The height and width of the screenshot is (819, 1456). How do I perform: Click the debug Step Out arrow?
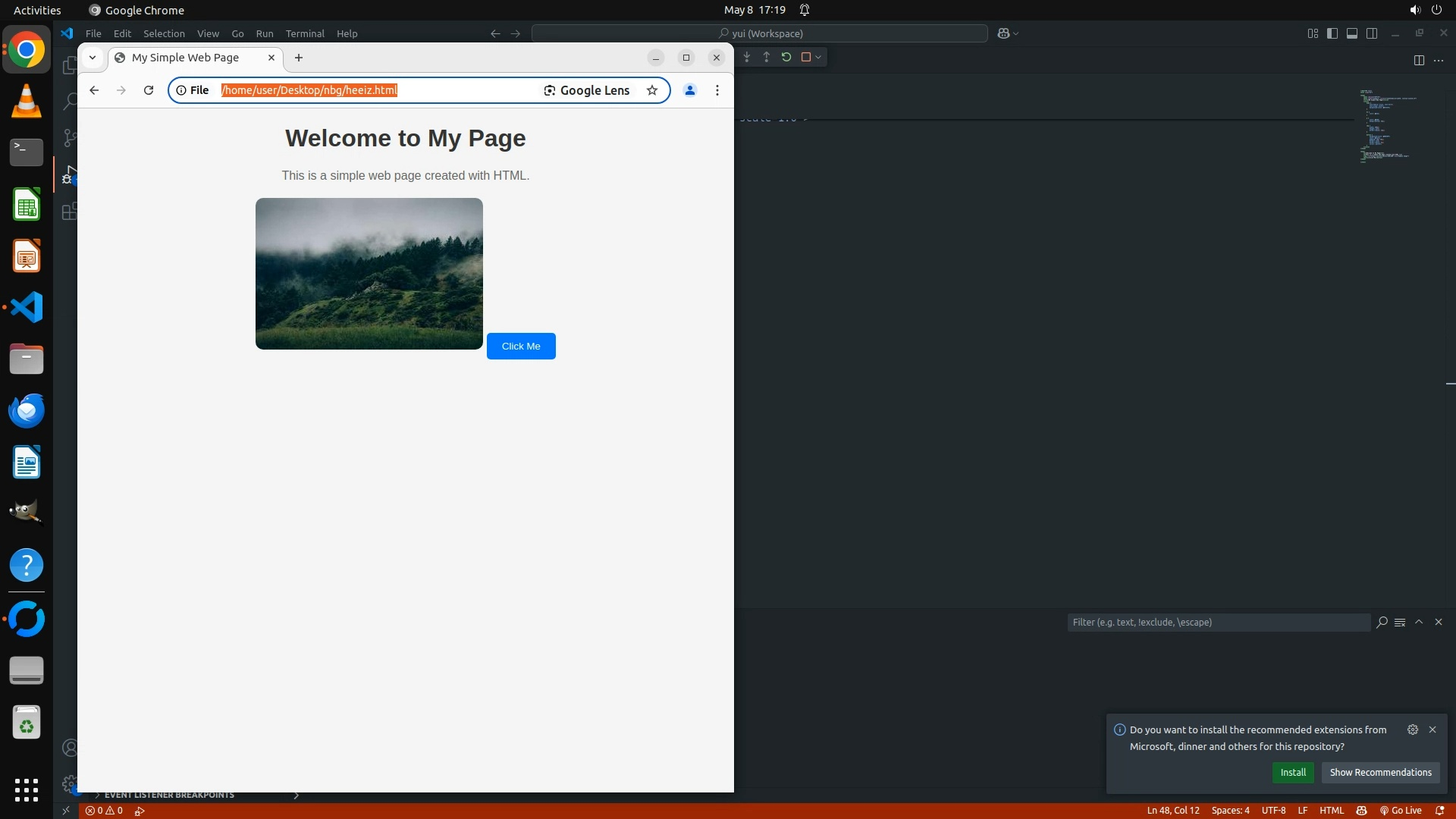pyautogui.click(x=767, y=57)
